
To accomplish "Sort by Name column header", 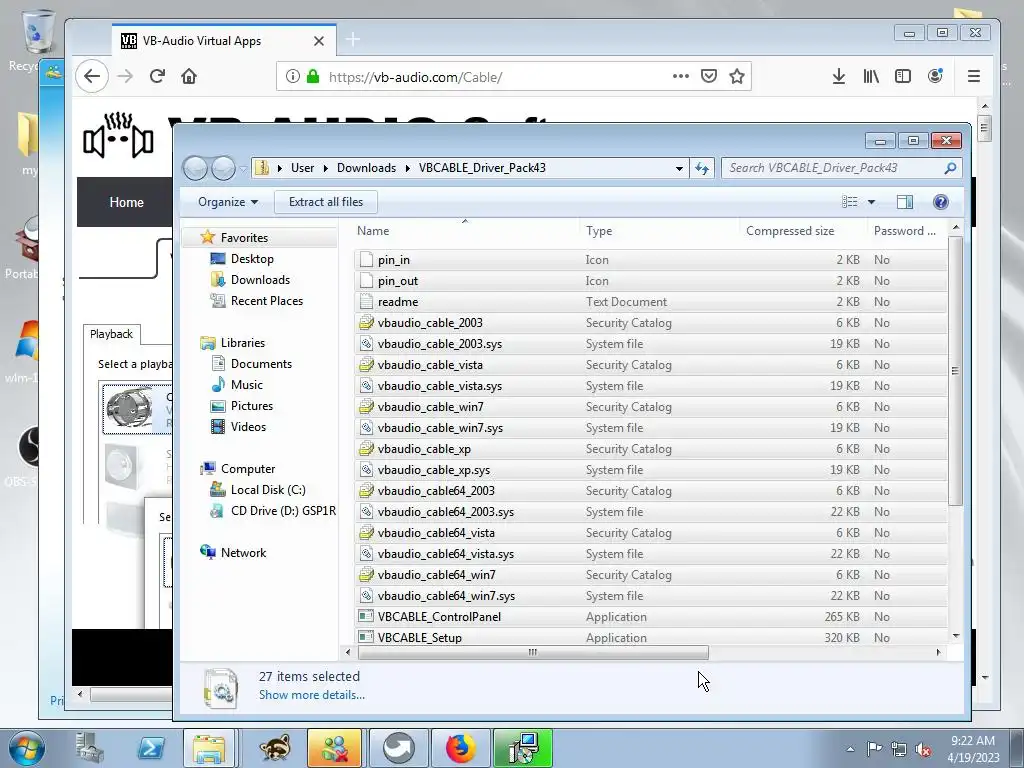I will click(373, 231).
